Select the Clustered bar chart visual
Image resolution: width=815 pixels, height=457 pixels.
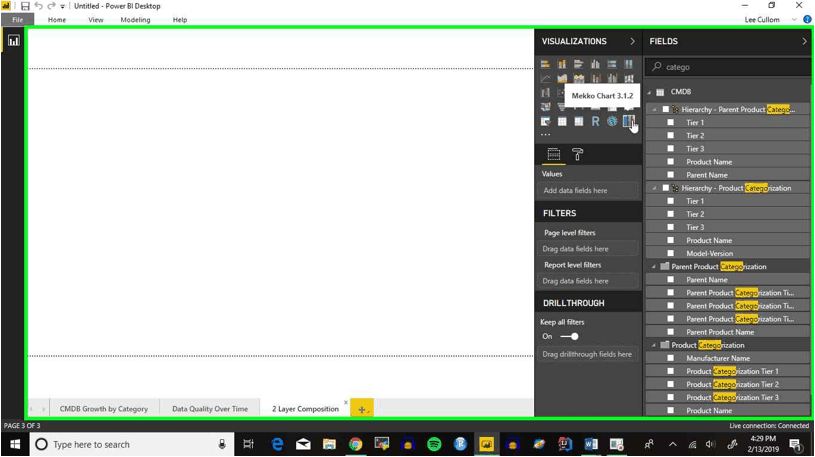coord(579,64)
